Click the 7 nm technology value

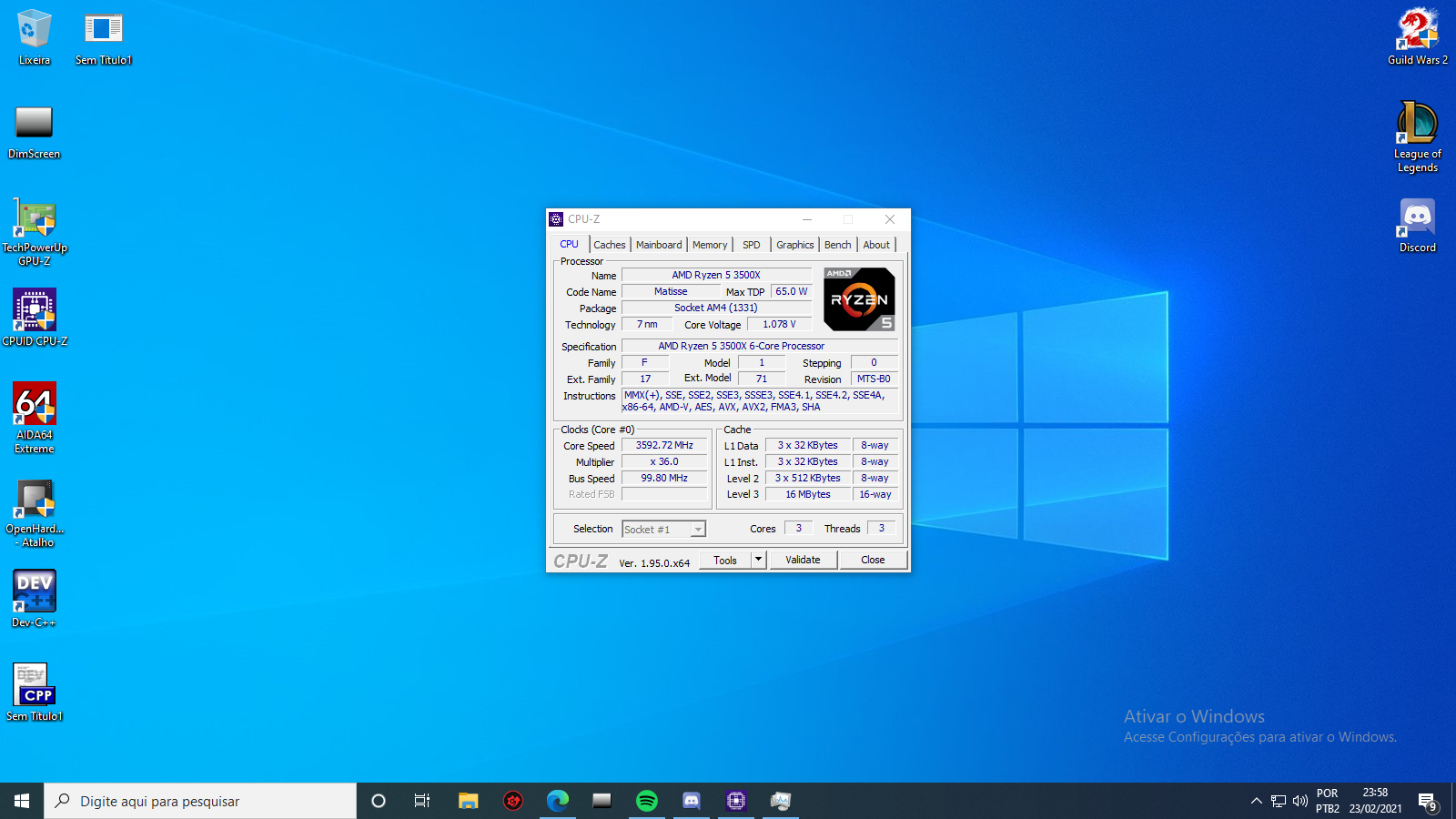click(647, 324)
